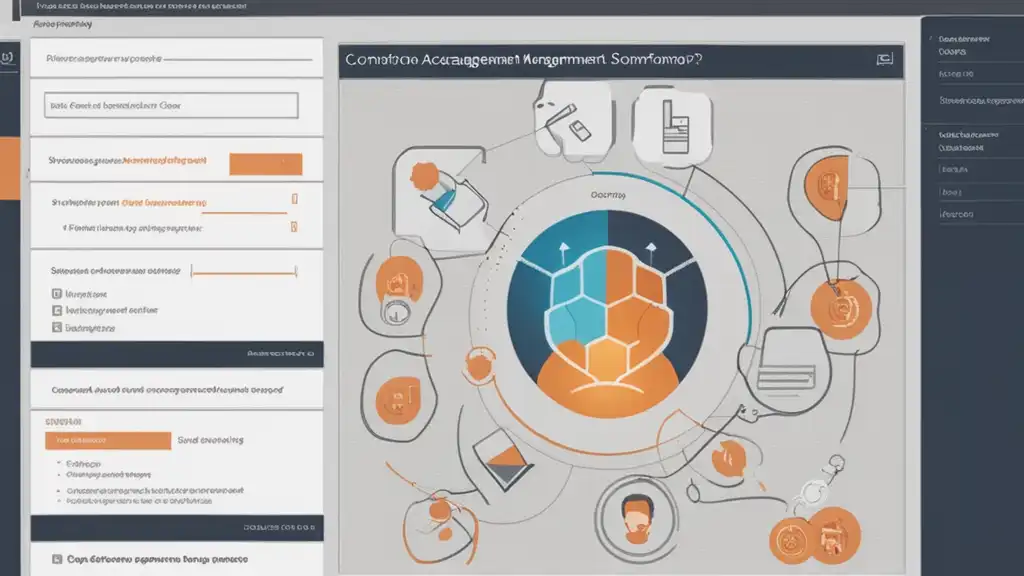Tick the third checkbox under the slider
This screenshot has width=1024, height=576.
coord(57,327)
